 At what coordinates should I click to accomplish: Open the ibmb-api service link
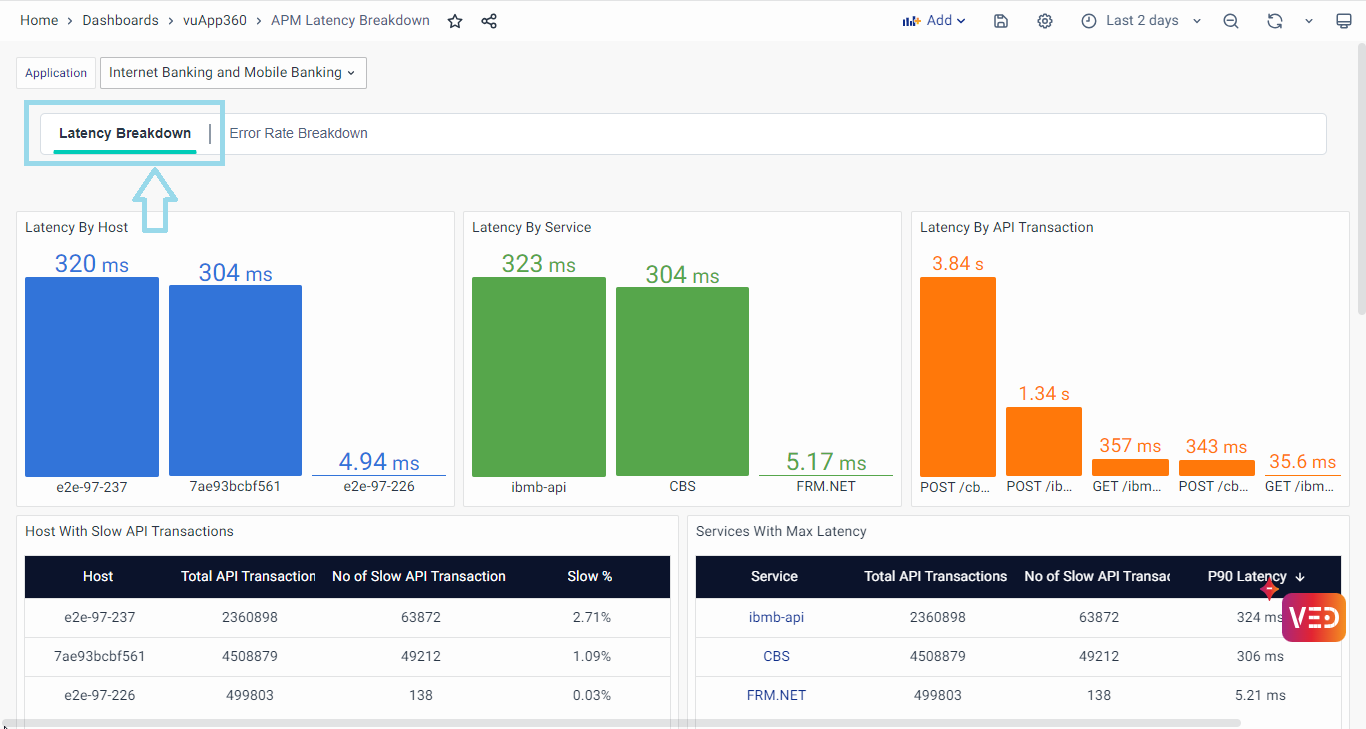tap(776, 617)
